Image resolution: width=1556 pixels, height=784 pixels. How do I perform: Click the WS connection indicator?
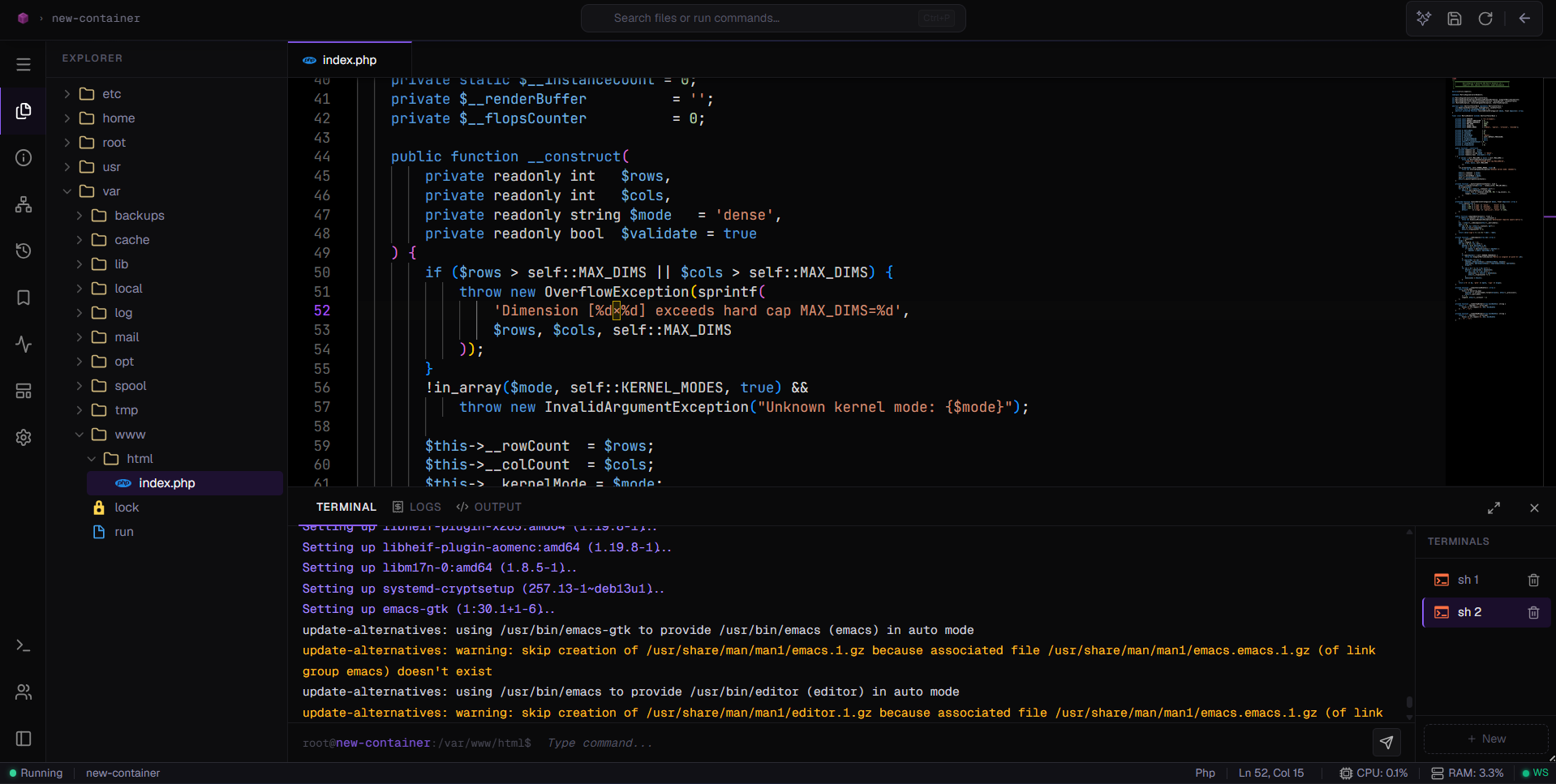(1535, 773)
